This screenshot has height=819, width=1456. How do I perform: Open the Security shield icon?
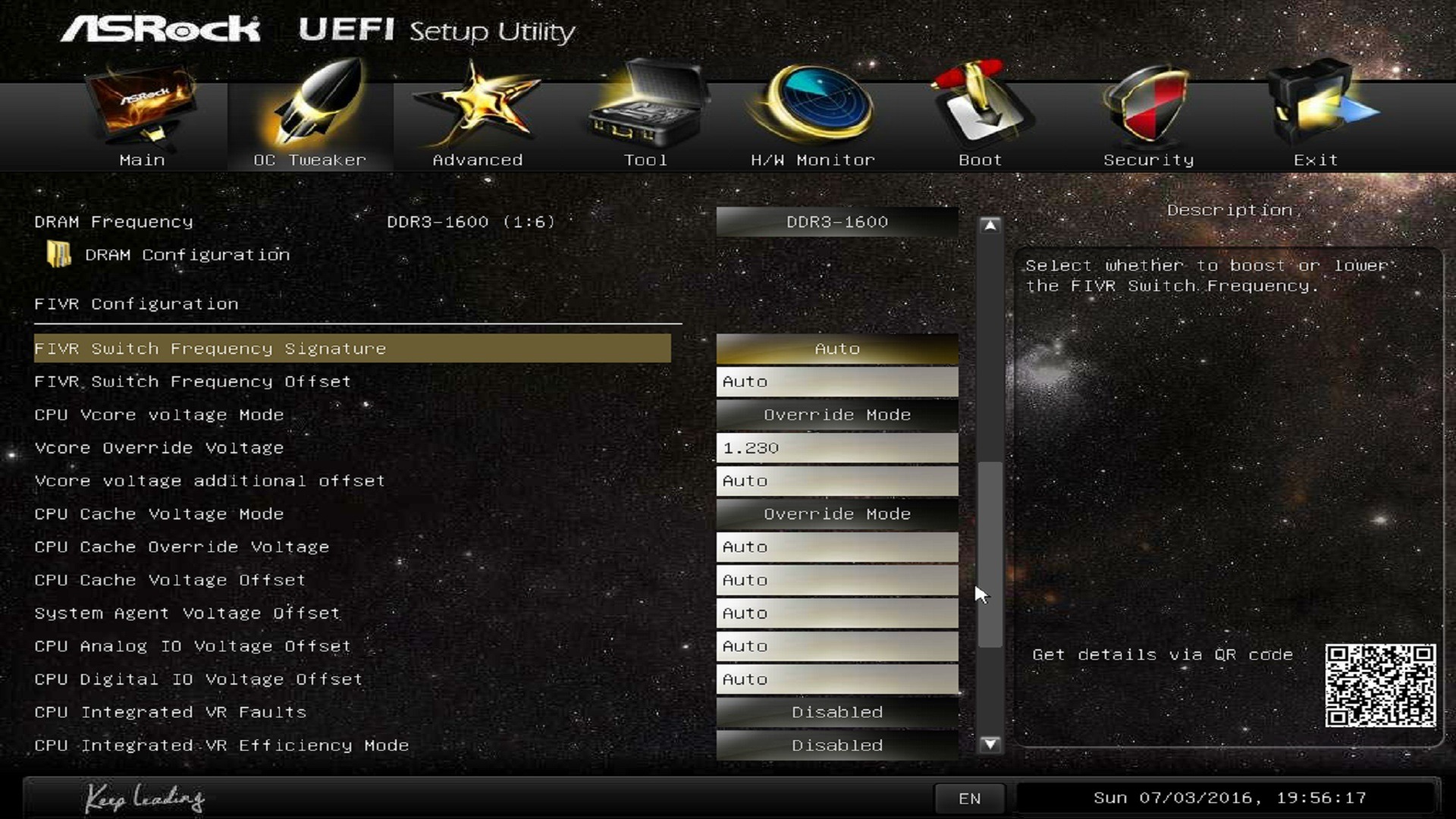tap(1148, 105)
